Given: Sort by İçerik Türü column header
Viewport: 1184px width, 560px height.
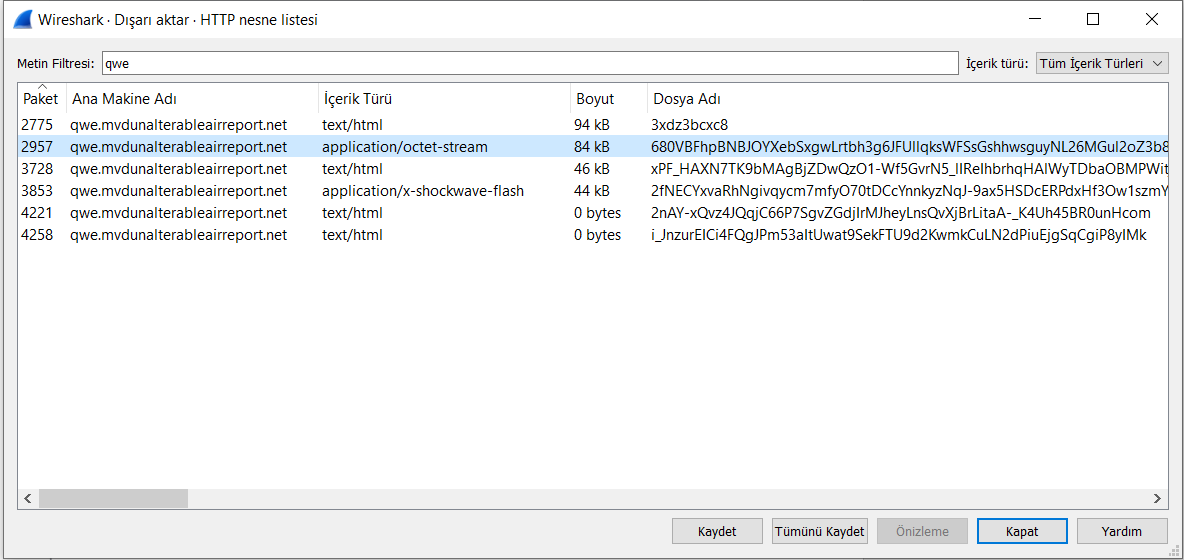Looking at the screenshot, I should point(357,99).
